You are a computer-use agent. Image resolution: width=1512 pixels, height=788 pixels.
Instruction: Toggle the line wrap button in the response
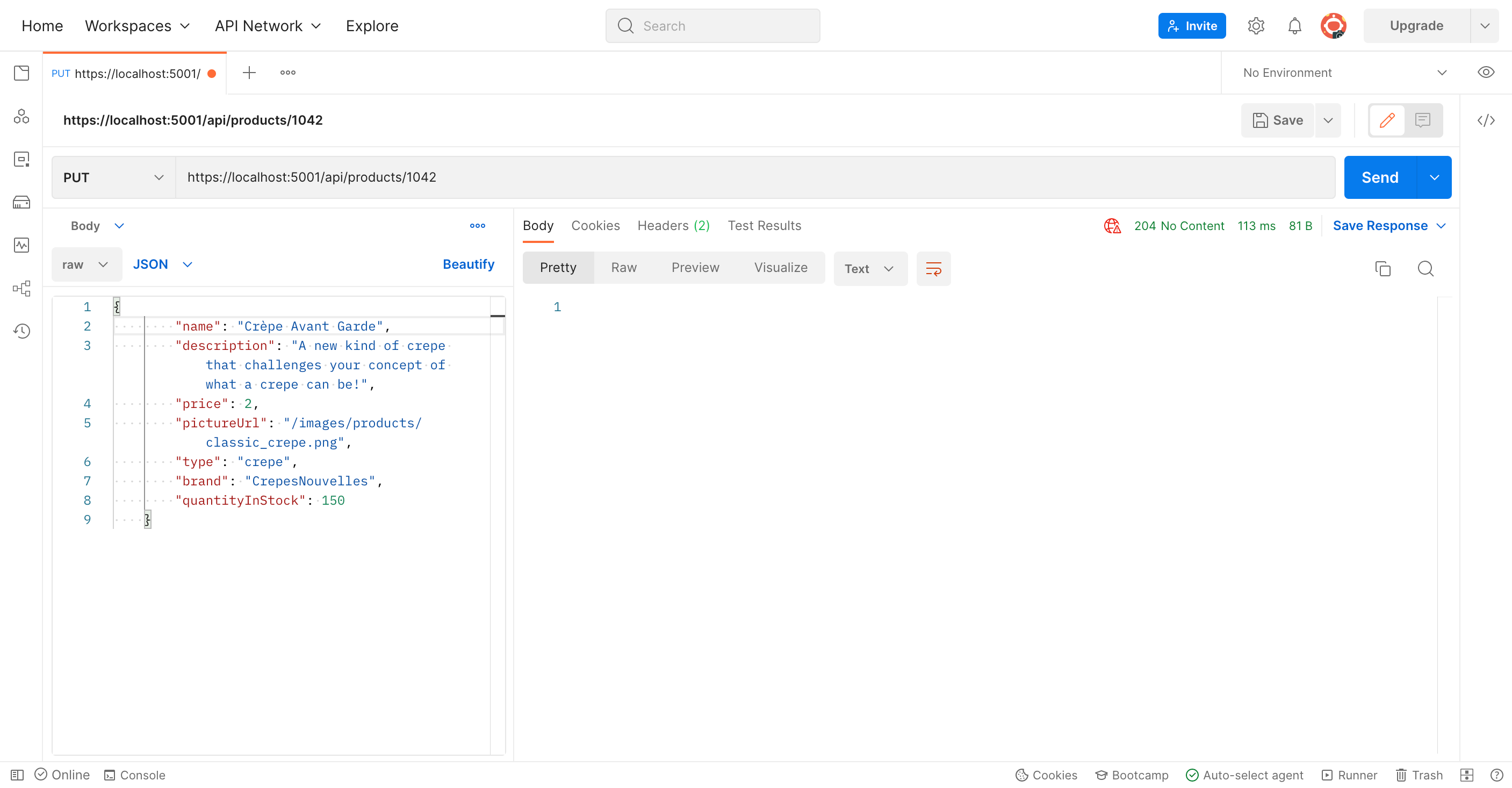(x=933, y=268)
